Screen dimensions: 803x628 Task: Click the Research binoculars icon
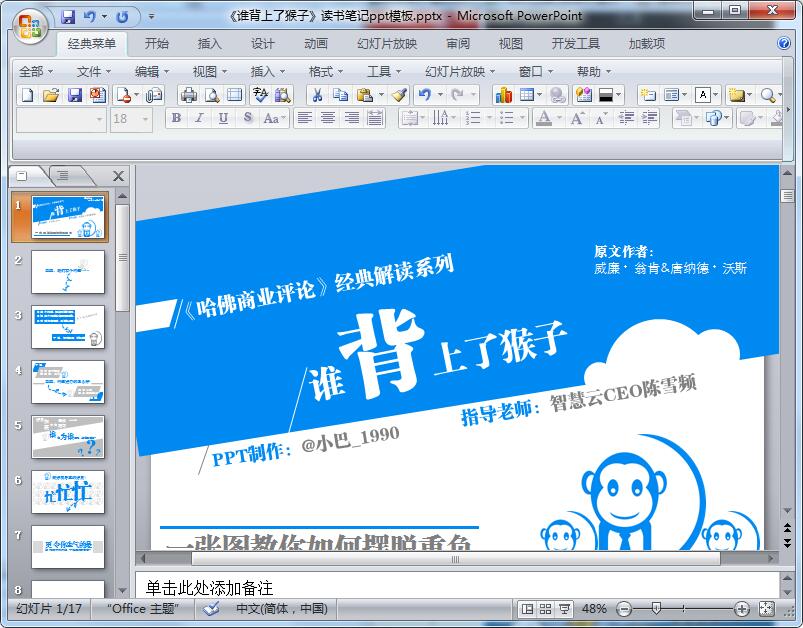coord(282,95)
